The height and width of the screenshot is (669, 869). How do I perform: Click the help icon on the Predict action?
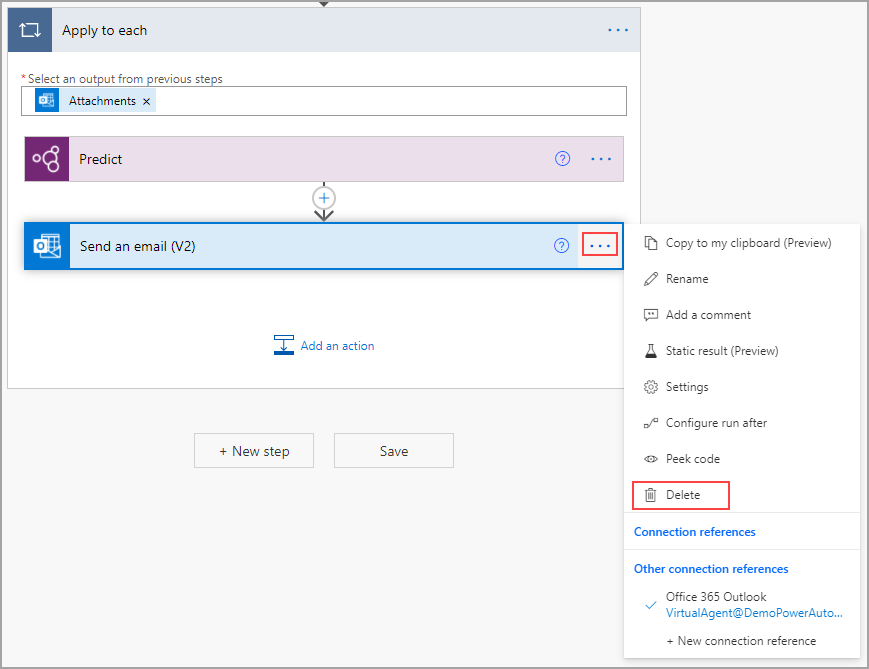coord(562,158)
